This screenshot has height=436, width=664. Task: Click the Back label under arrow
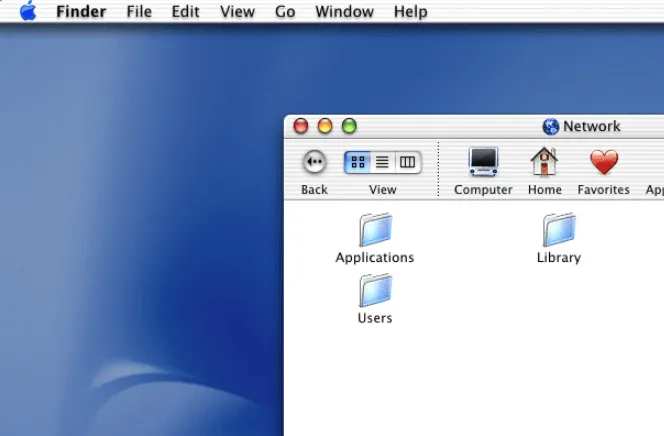(x=314, y=190)
